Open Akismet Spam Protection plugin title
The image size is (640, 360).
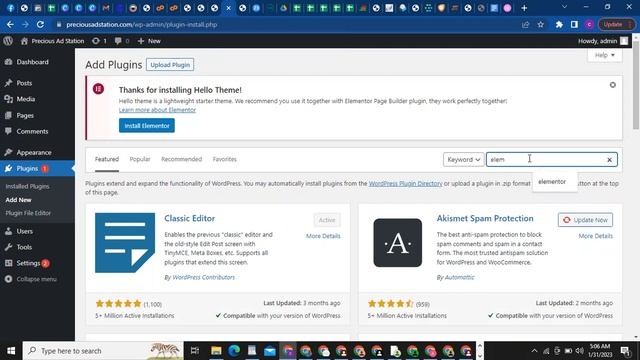pyautogui.click(x=485, y=218)
